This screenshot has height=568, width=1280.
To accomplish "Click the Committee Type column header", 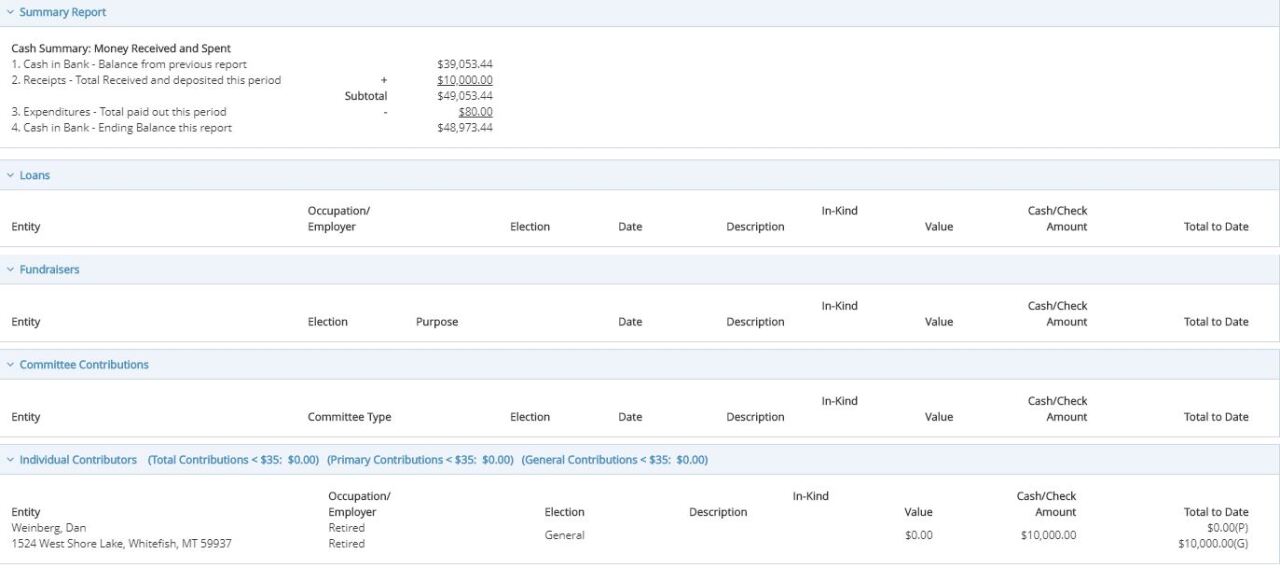I will point(349,417).
